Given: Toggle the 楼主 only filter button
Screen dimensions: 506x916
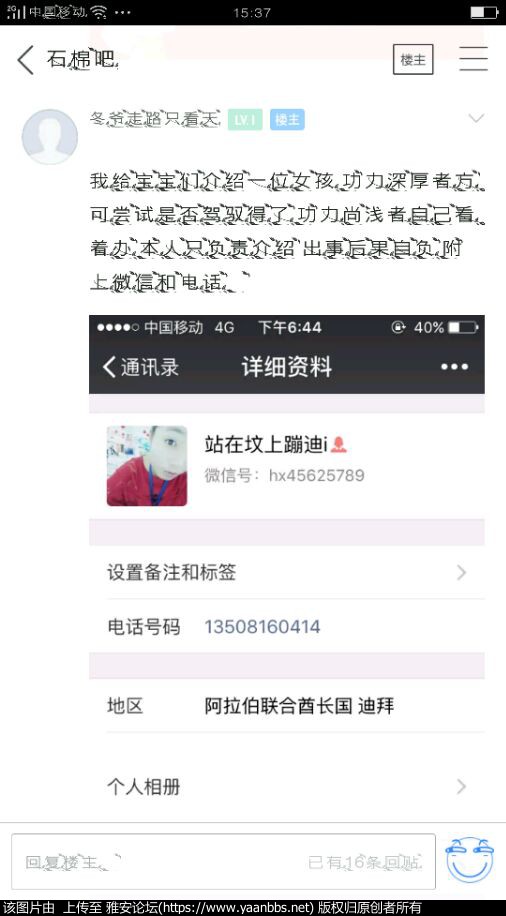Looking at the screenshot, I should pyautogui.click(x=413, y=59).
